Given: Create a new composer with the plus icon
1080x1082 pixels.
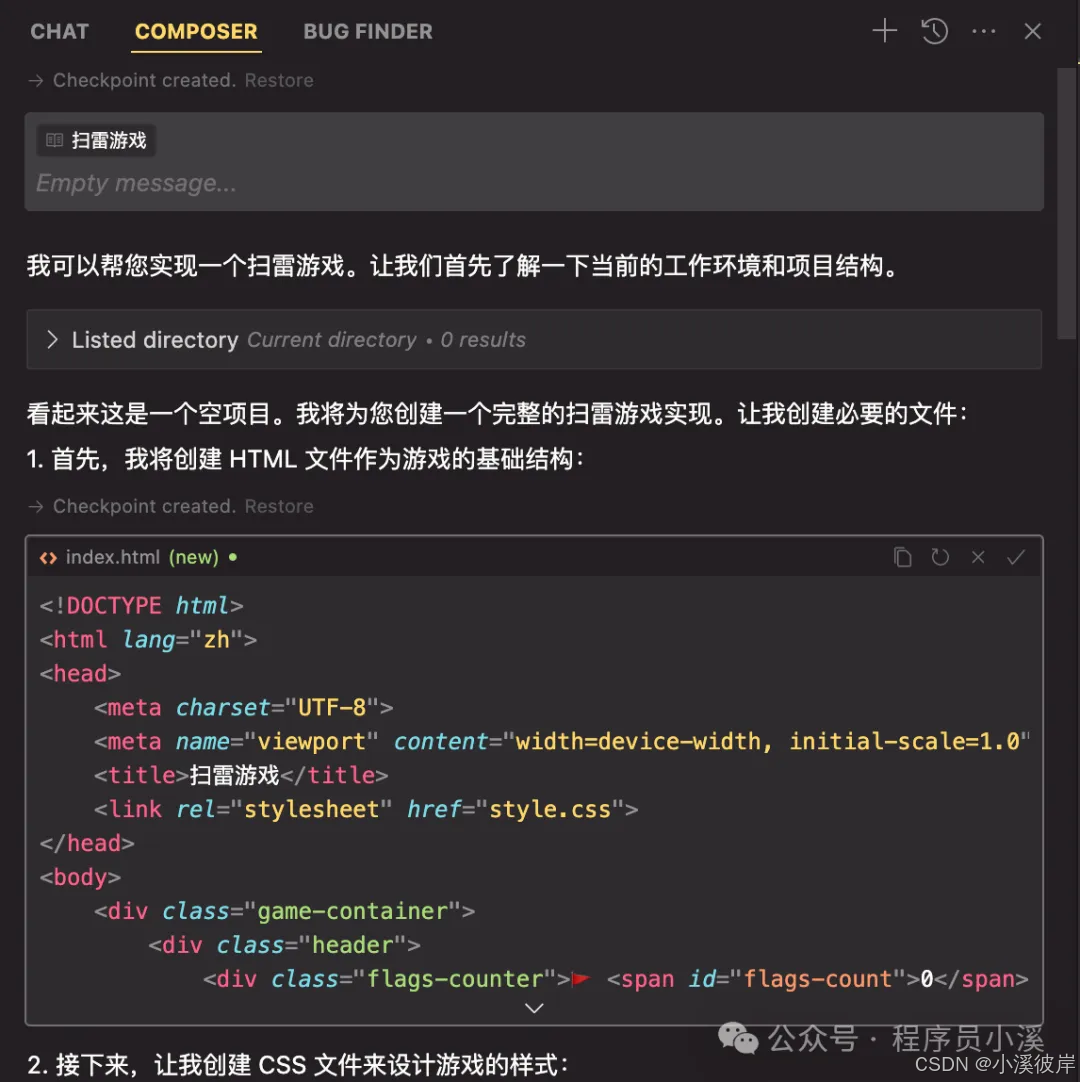Looking at the screenshot, I should [884, 31].
